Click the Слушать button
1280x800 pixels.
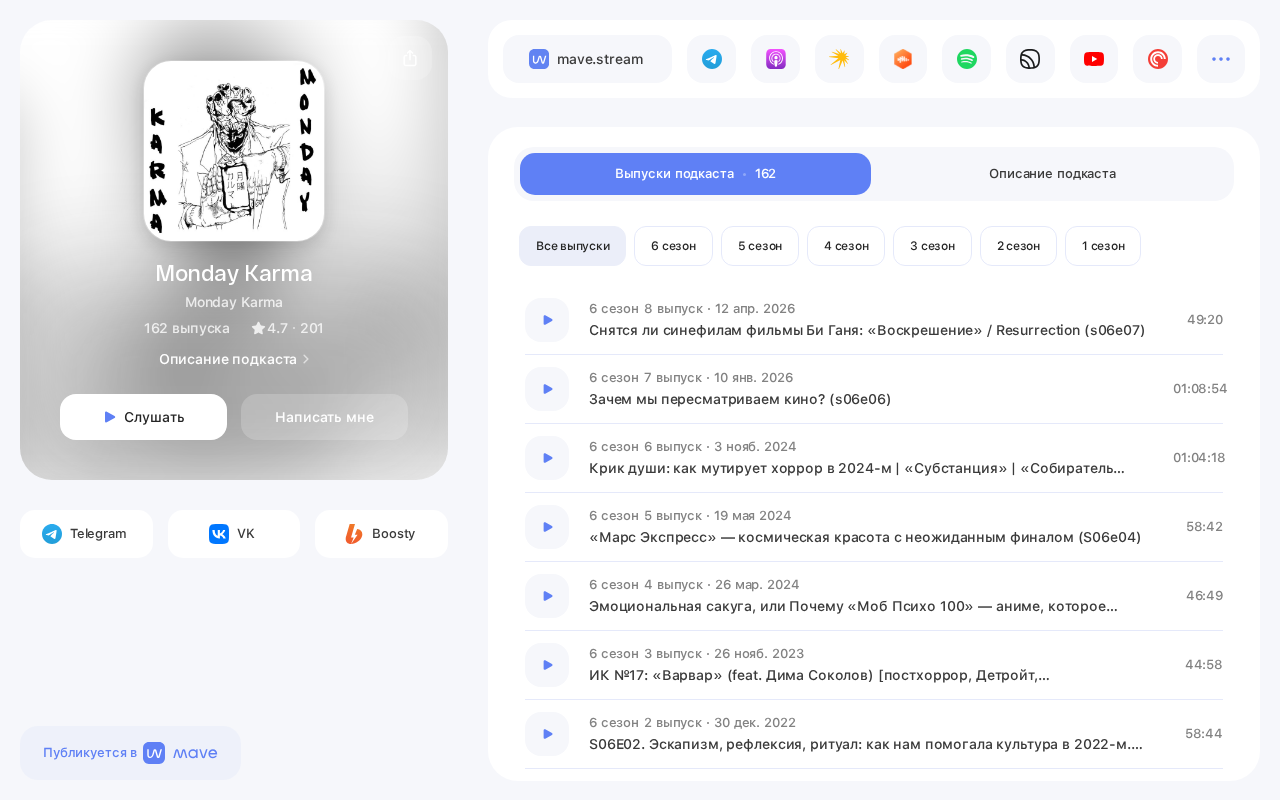[143, 417]
